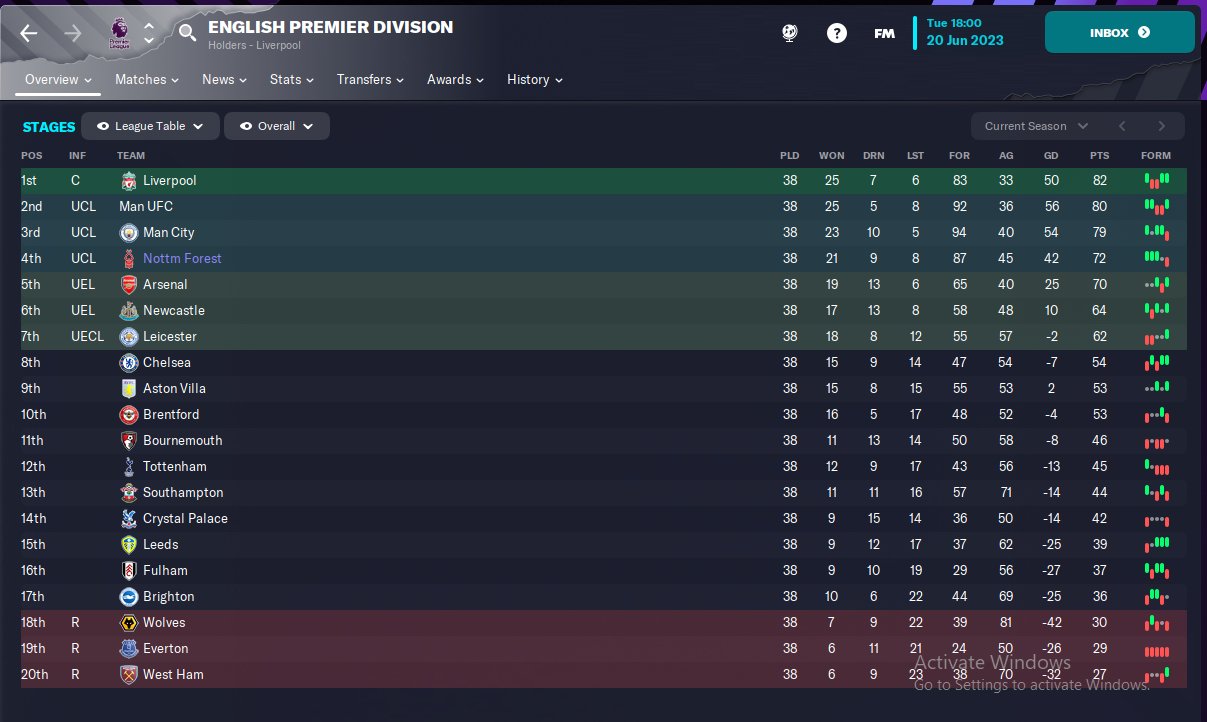Click the Overall view selector
Viewport: 1207px width, 722px height.
276,126
